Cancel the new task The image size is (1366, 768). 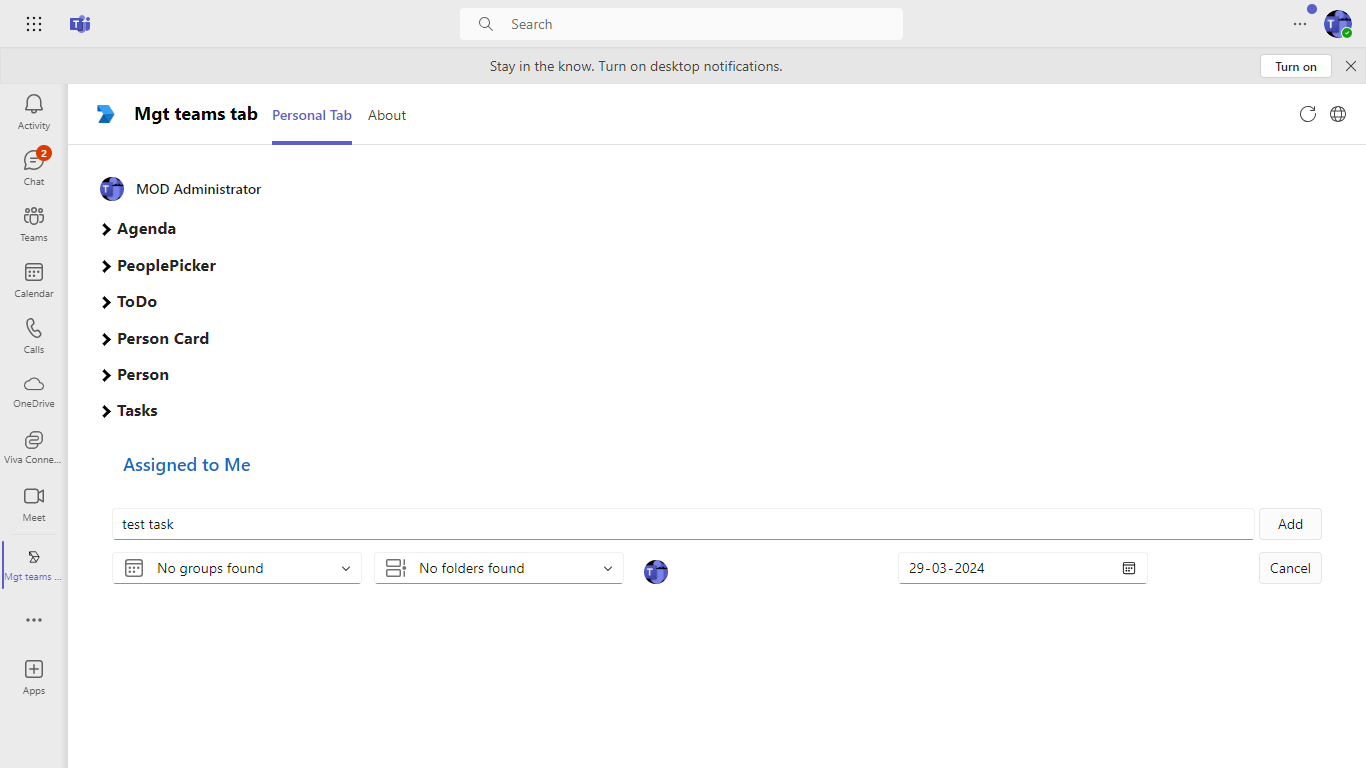click(1290, 568)
